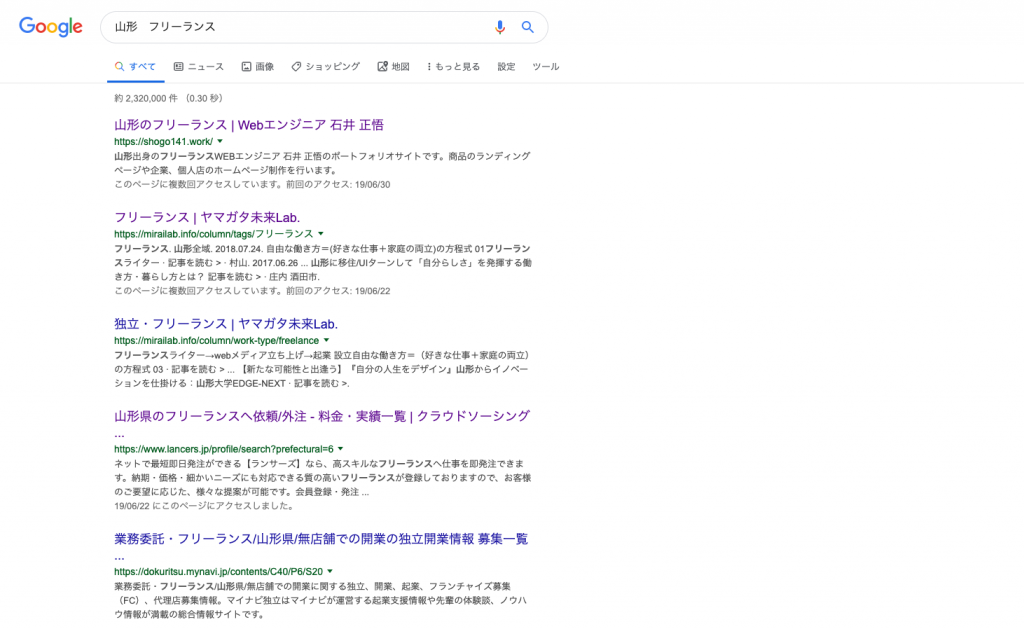Expand the もっと見る menu
1024x629 pixels.
453,67
